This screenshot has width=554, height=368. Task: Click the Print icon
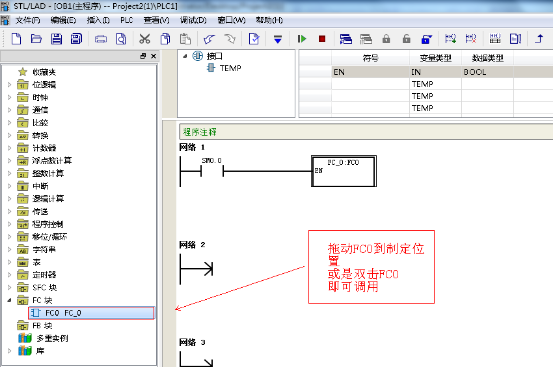101,39
